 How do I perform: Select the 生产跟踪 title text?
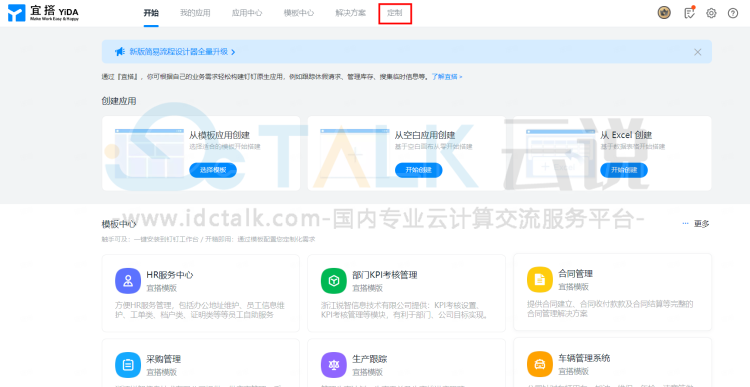[x=369, y=359]
